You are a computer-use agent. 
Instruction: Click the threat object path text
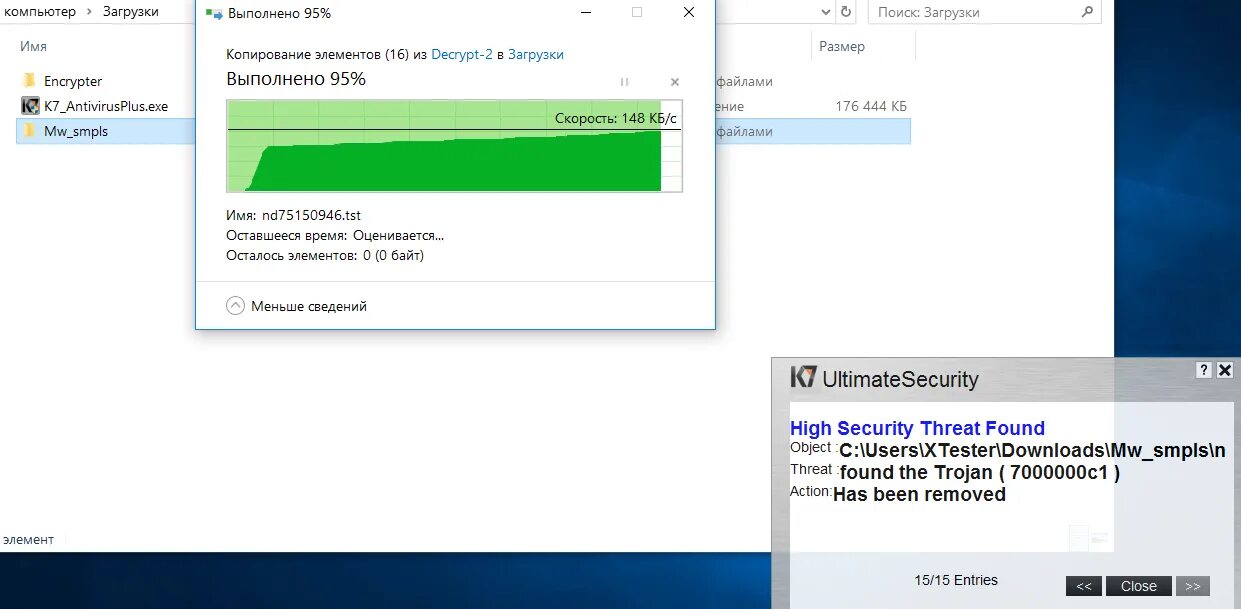pyautogui.click(x=1032, y=450)
